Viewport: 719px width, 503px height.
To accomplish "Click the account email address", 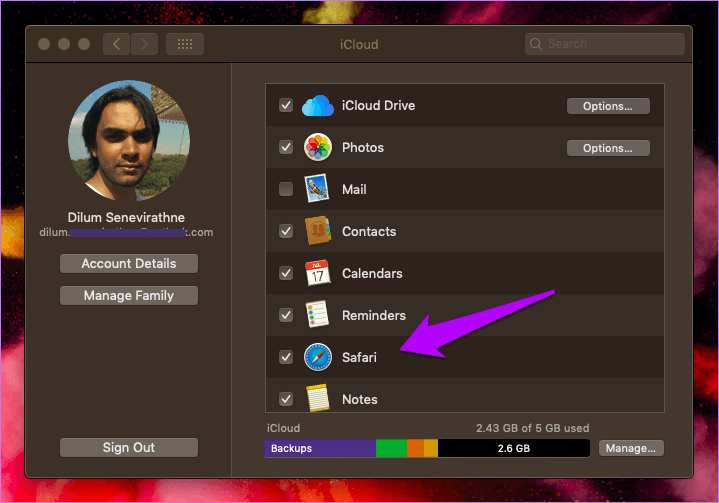I will (x=126, y=232).
